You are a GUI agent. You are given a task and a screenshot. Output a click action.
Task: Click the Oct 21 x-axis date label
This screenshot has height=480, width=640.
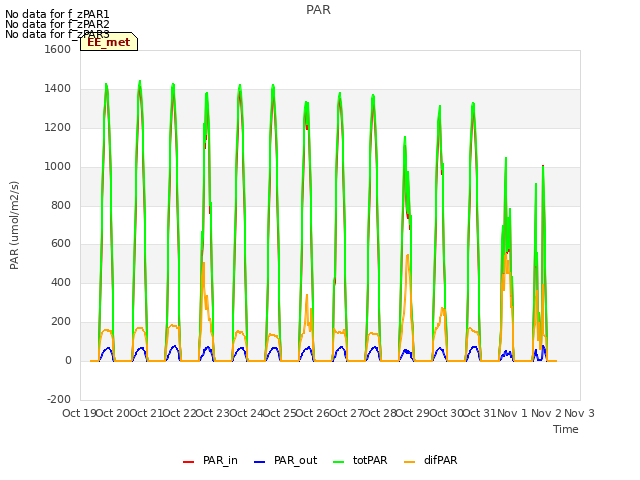tap(146, 413)
